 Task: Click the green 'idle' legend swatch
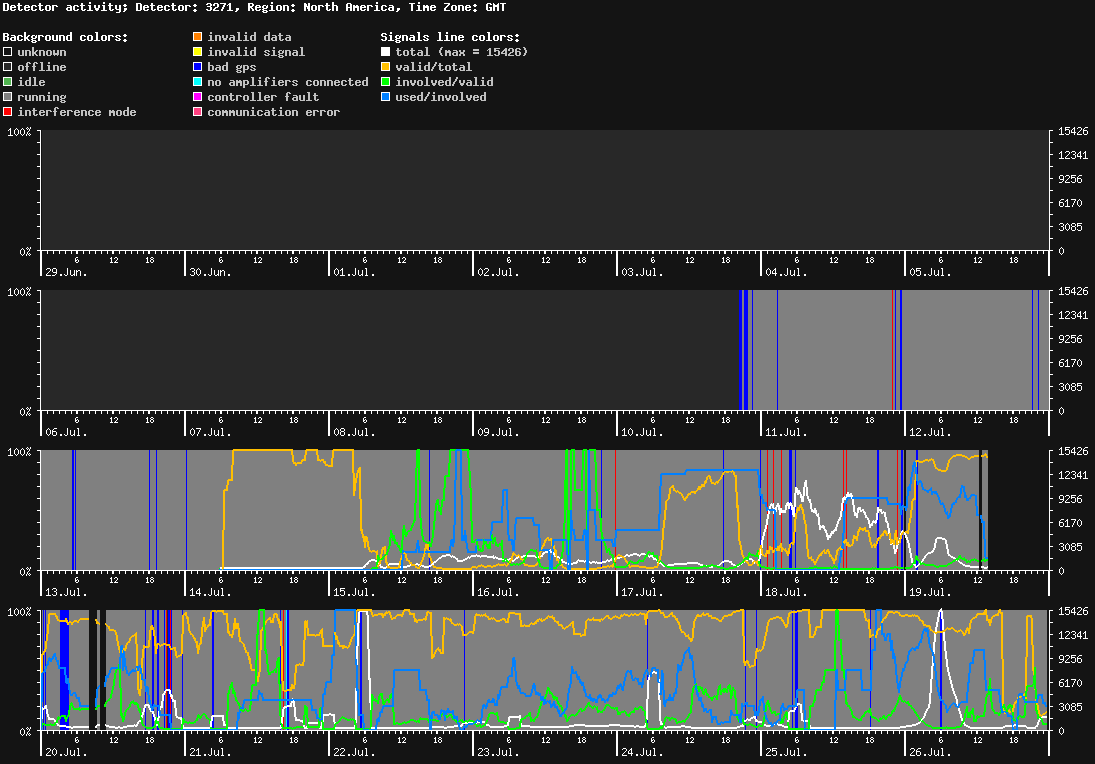click(8, 82)
